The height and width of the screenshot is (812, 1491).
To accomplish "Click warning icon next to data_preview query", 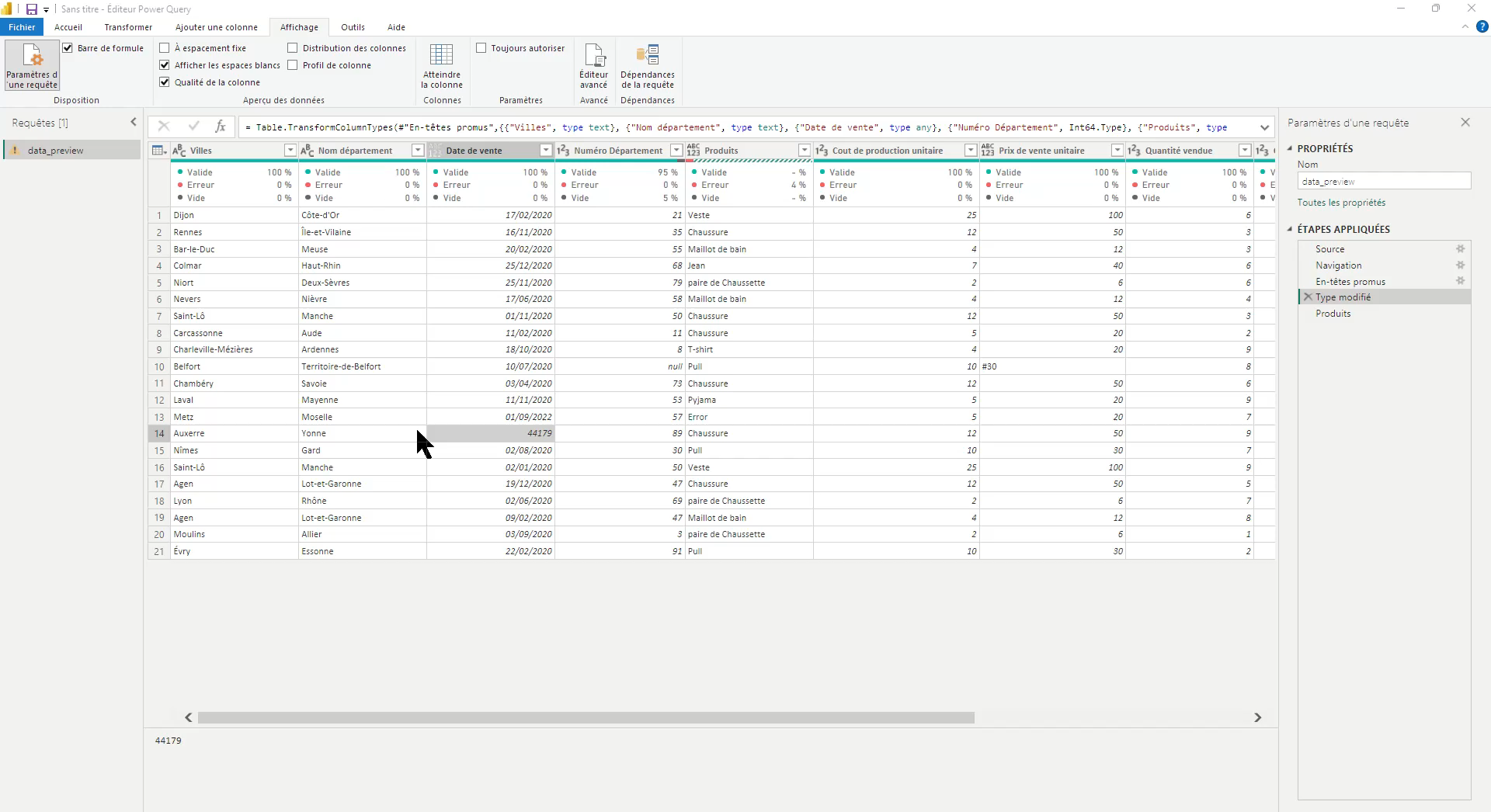I will coord(15,151).
